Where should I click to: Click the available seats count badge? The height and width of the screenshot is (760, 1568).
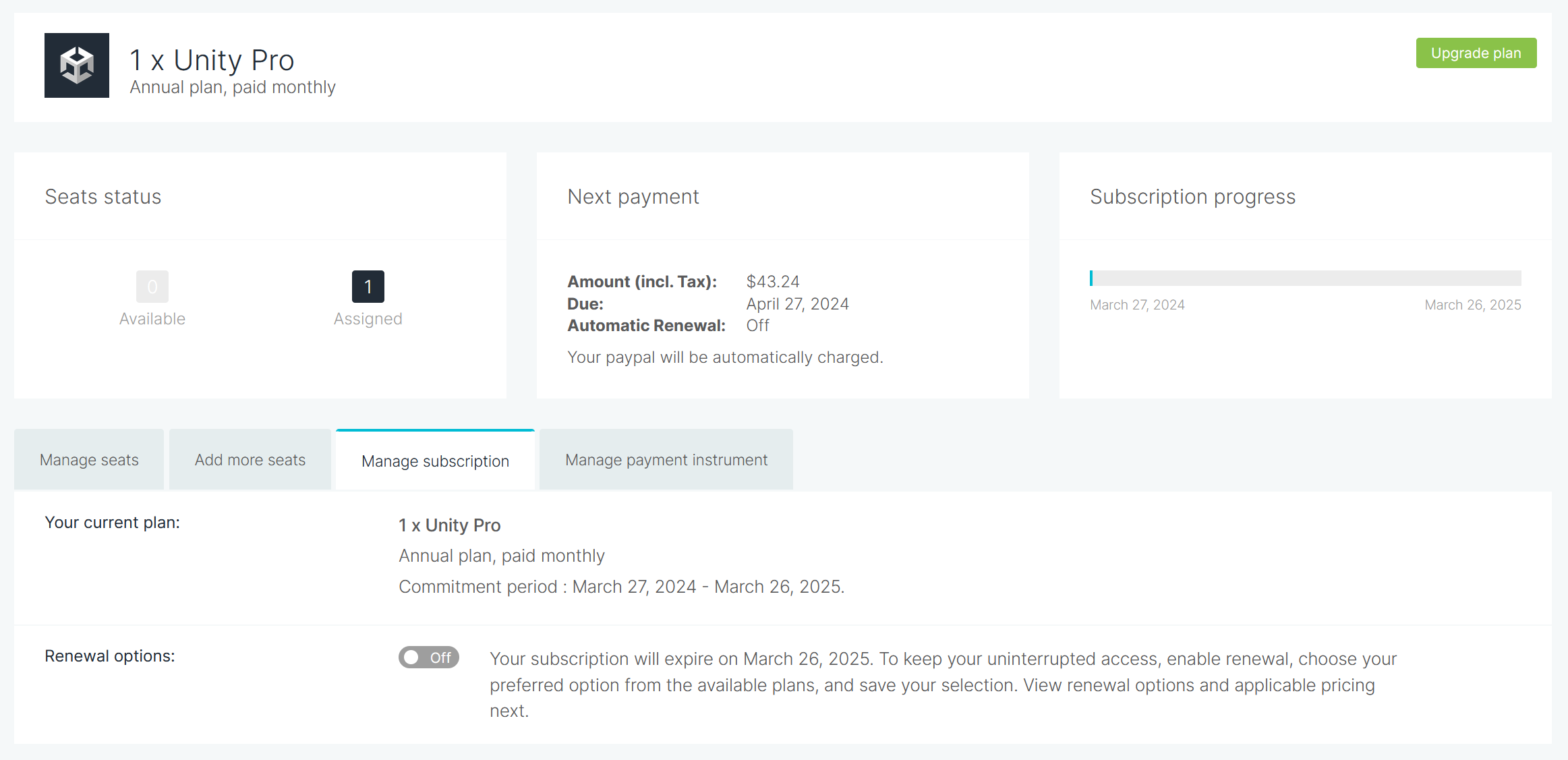(152, 287)
